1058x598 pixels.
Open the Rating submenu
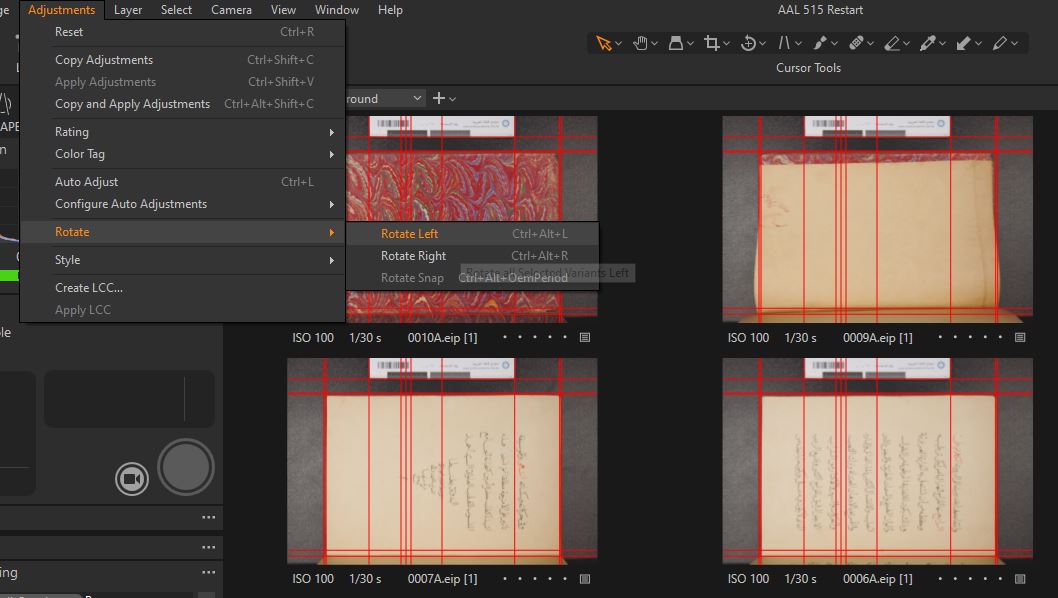[183, 132]
